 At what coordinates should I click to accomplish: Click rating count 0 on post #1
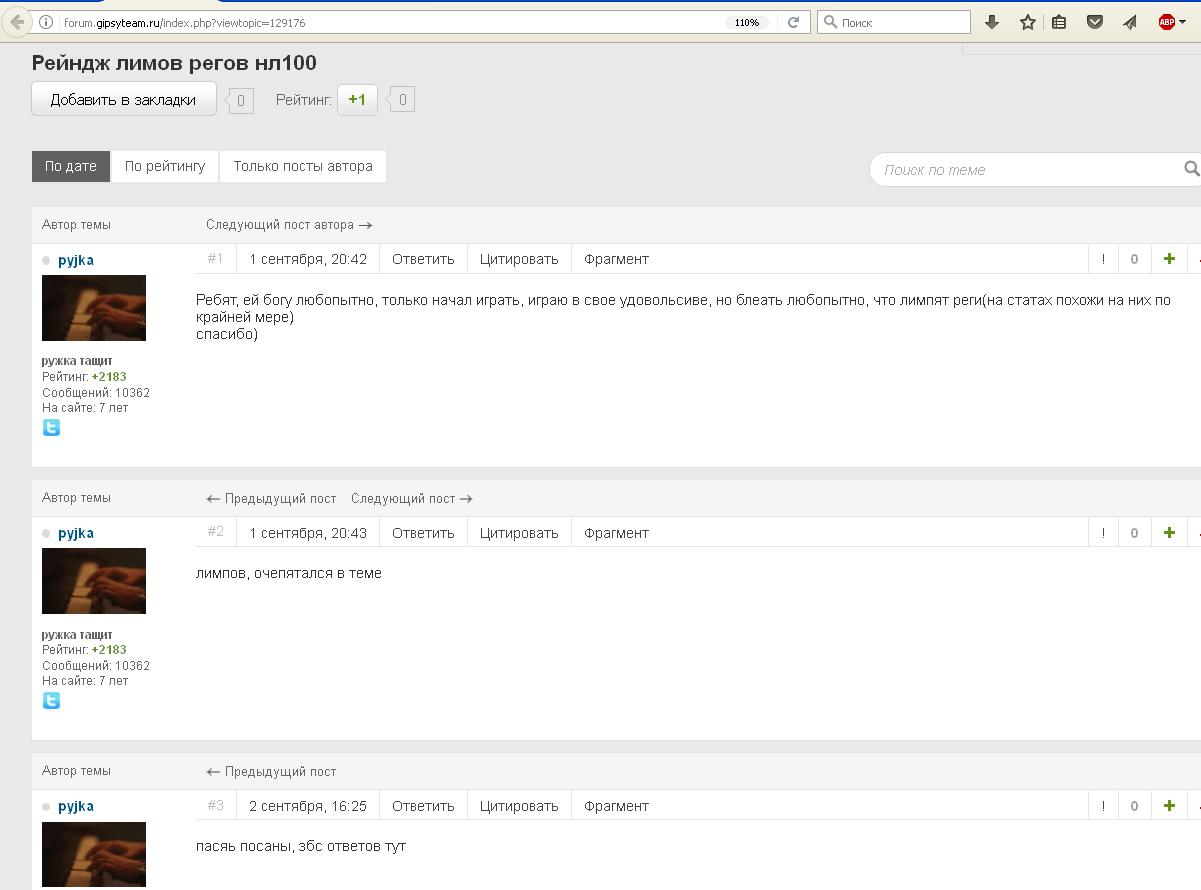coord(1134,259)
